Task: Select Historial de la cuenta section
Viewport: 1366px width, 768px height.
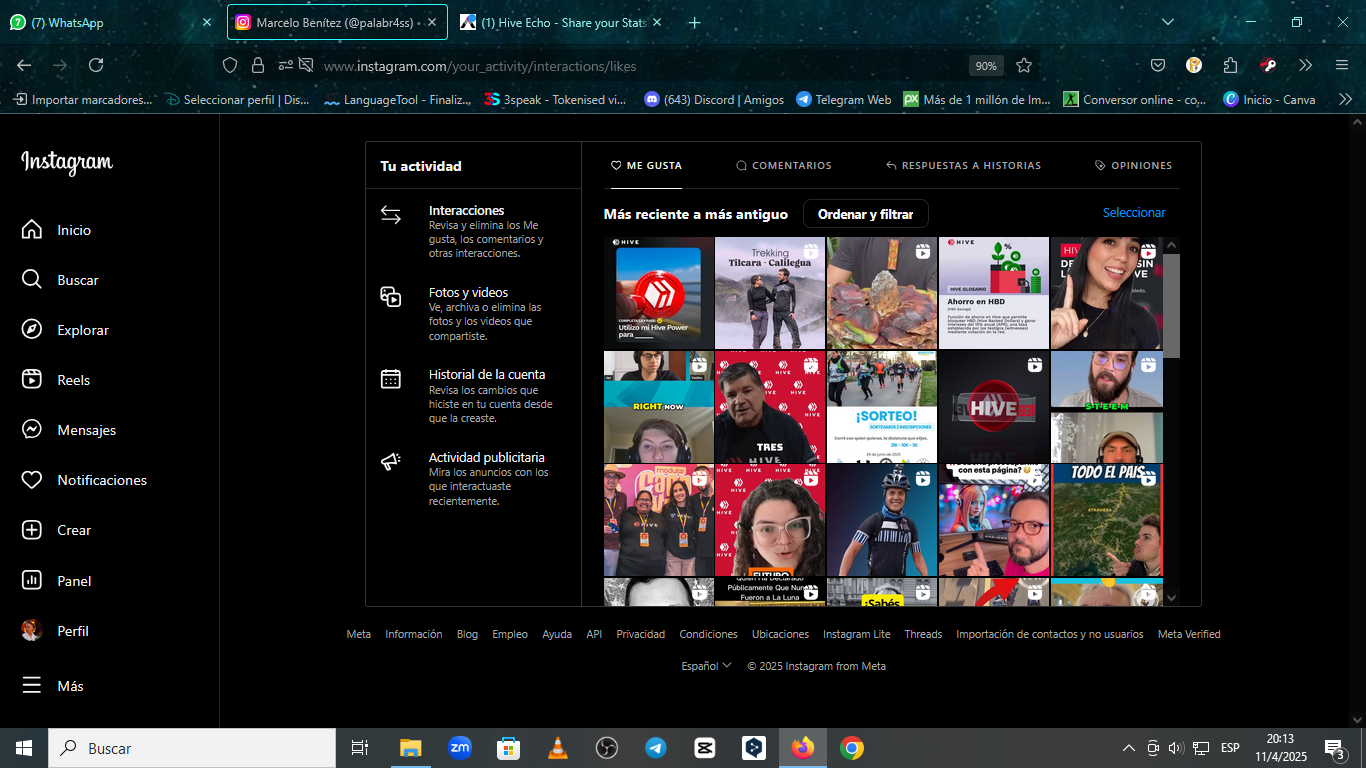Action: click(473, 396)
